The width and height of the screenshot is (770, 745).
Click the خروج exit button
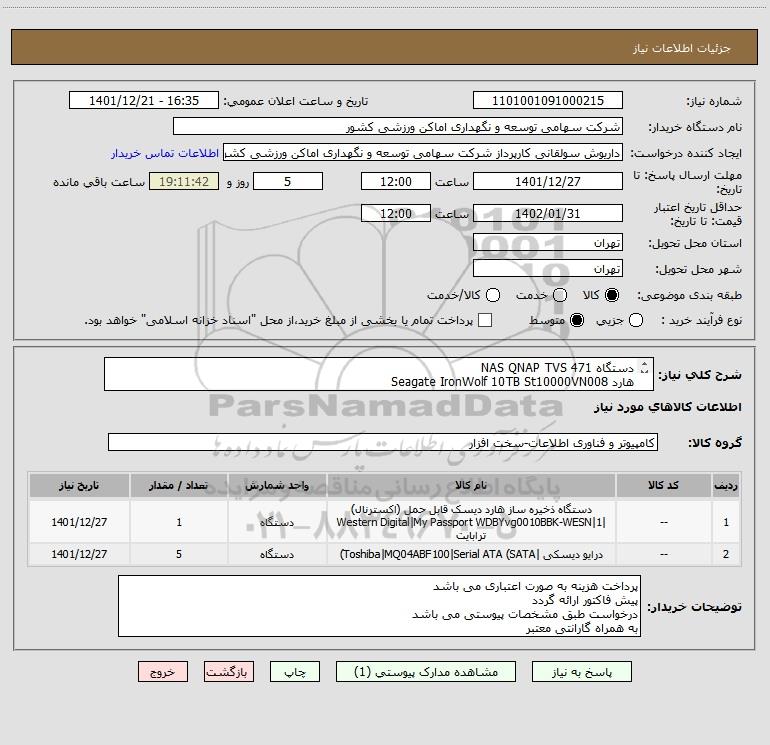click(163, 671)
